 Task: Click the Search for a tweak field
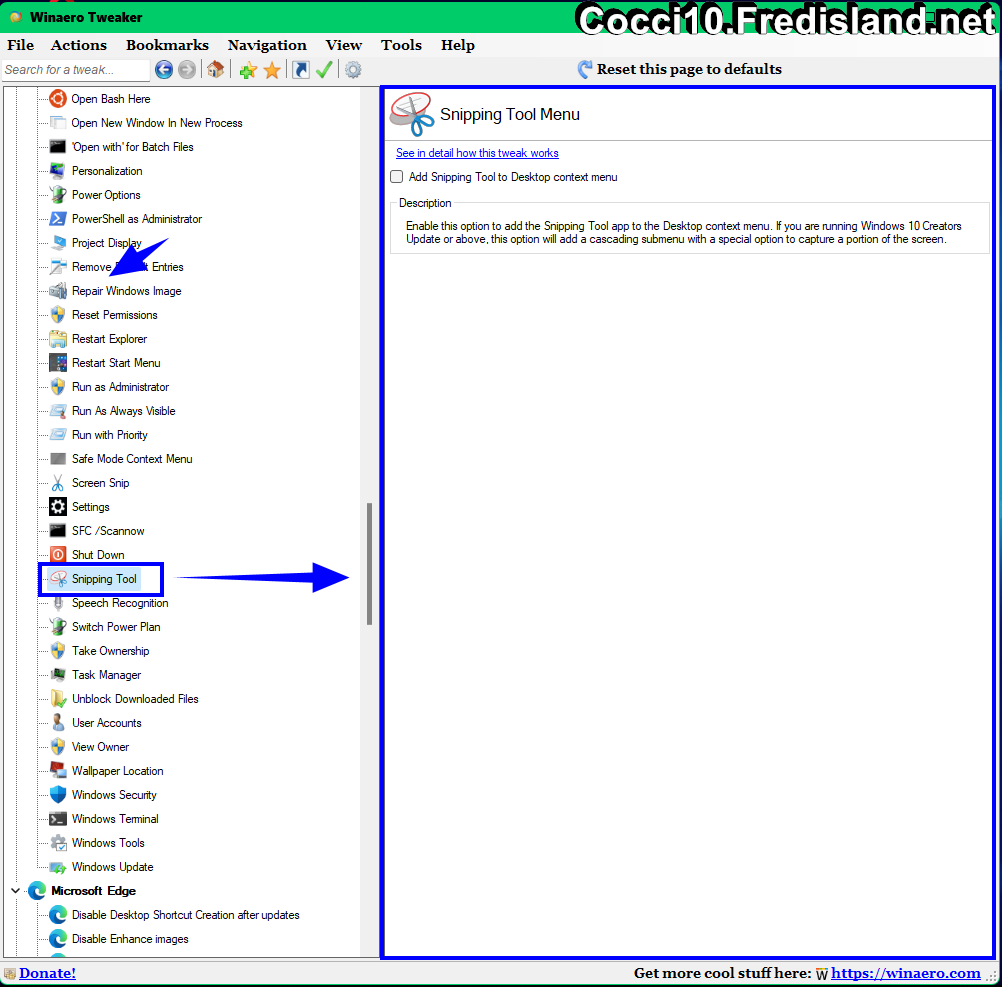coord(75,70)
